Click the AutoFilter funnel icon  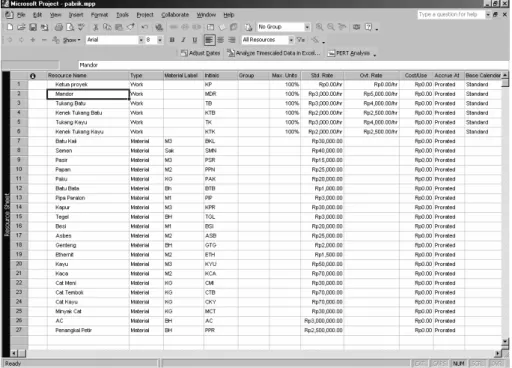coord(301,40)
